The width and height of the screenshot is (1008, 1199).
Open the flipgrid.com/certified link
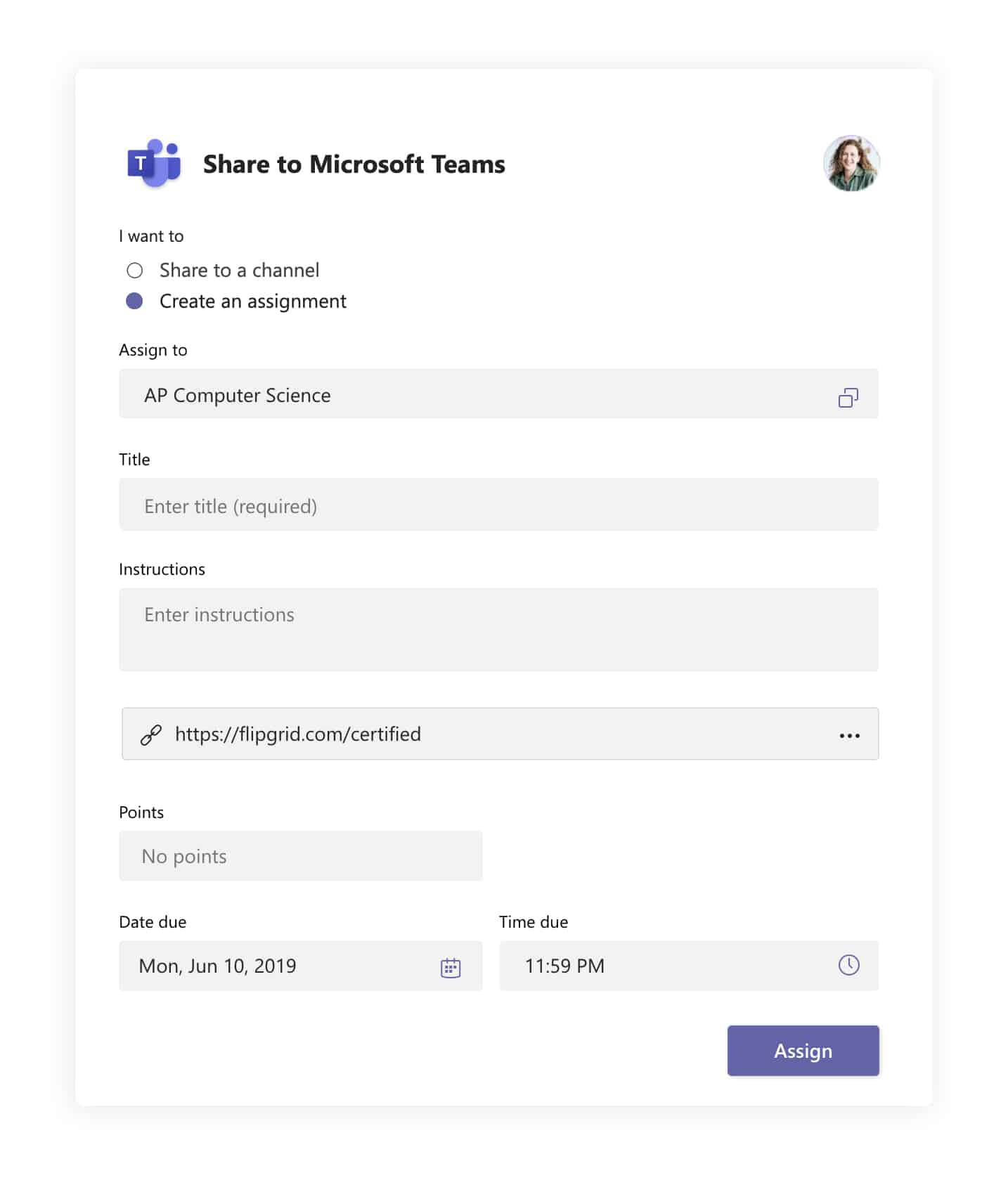click(x=298, y=734)
